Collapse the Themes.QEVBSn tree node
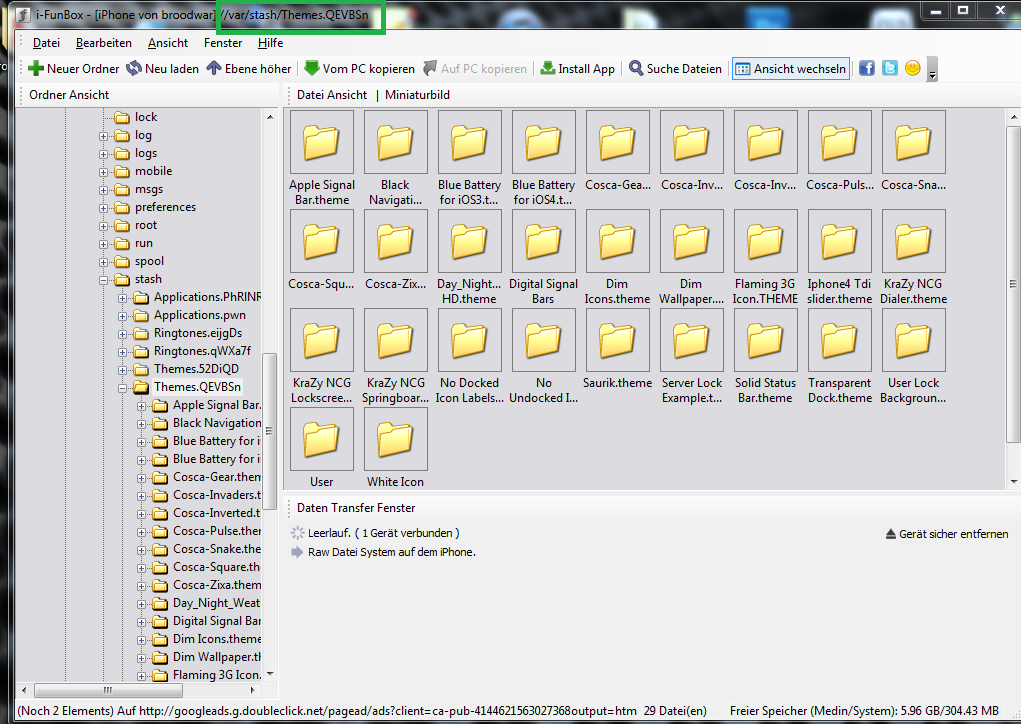Viewport: 1021px width, 724px height. click(122, 388)
